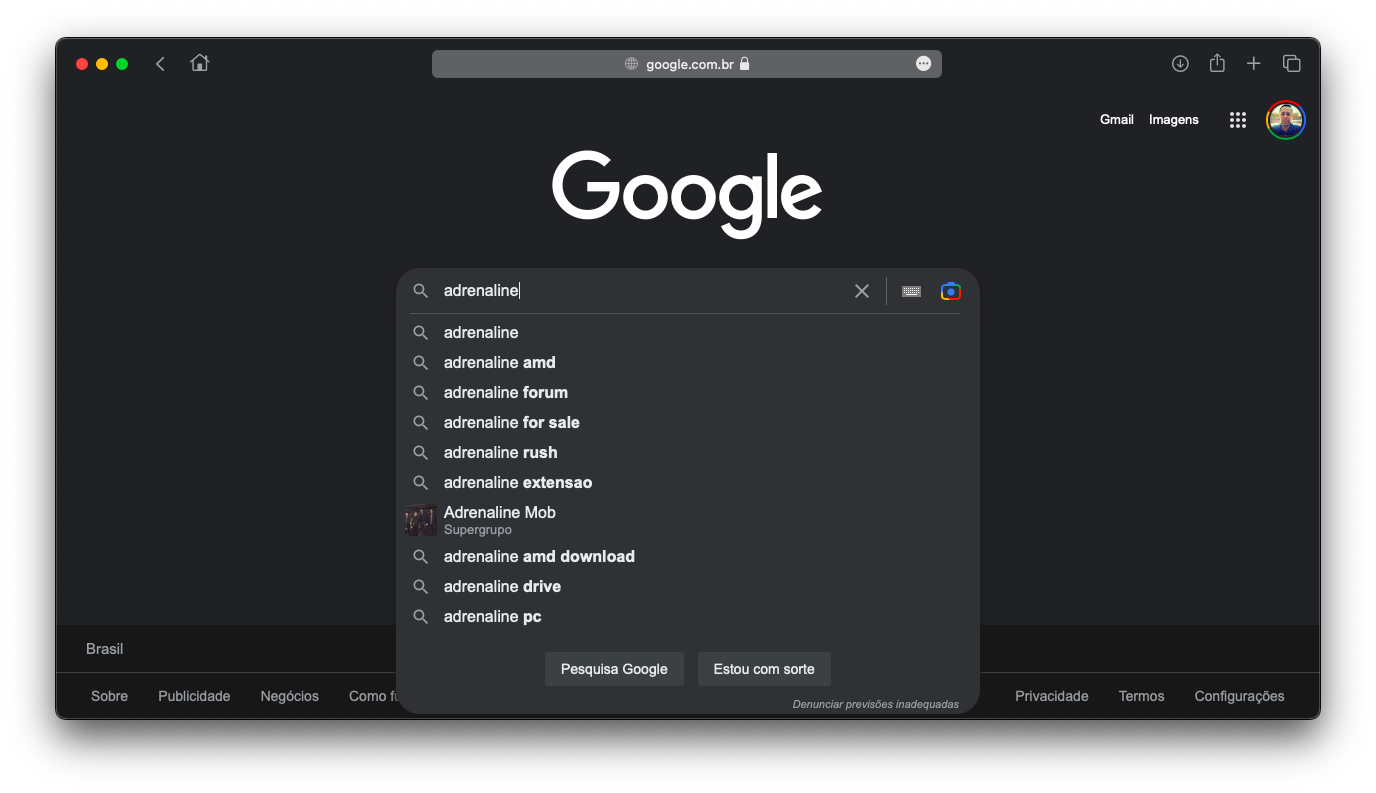Open the 'Publicidade' footer link

(x=194, y=696)
